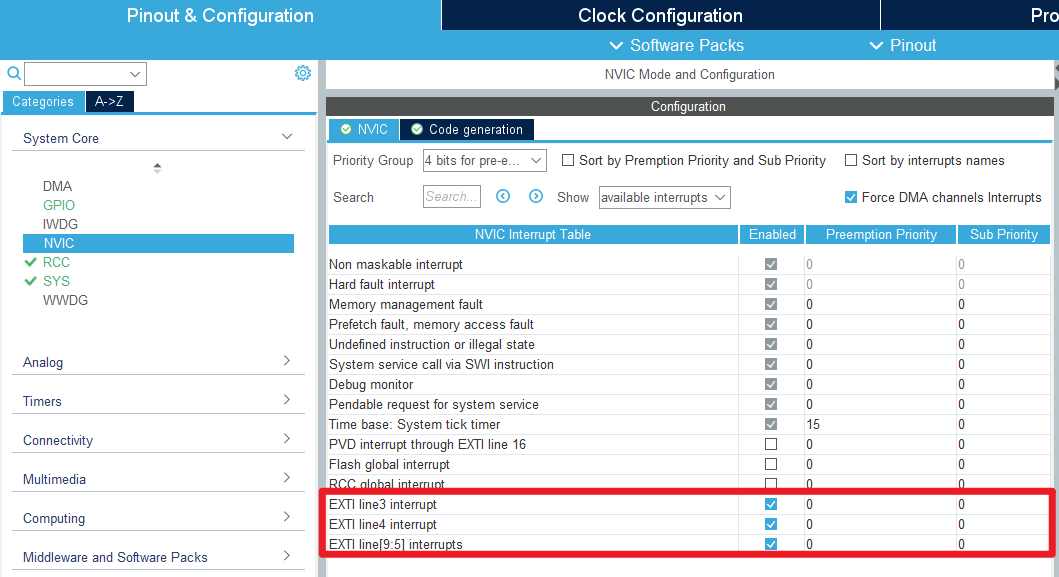Select DMA in System Core list
Viewport: 1059px width, 577px height.
(x=57, y=186)
